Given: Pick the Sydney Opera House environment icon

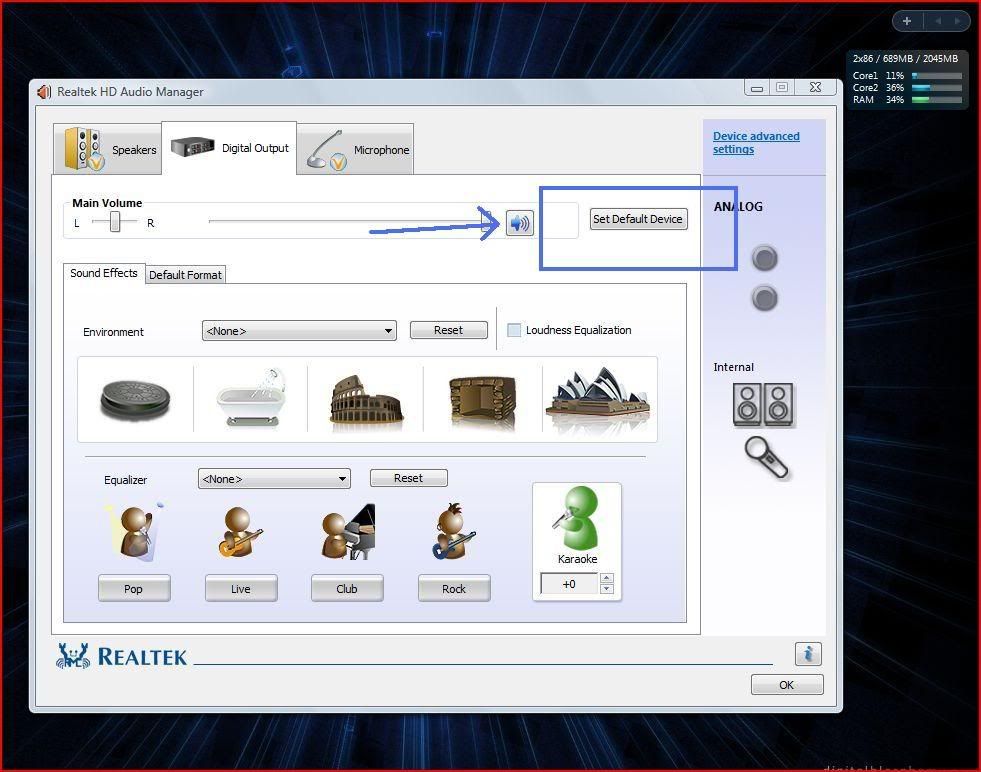Looking at the screenshot, I should point(598,399).
